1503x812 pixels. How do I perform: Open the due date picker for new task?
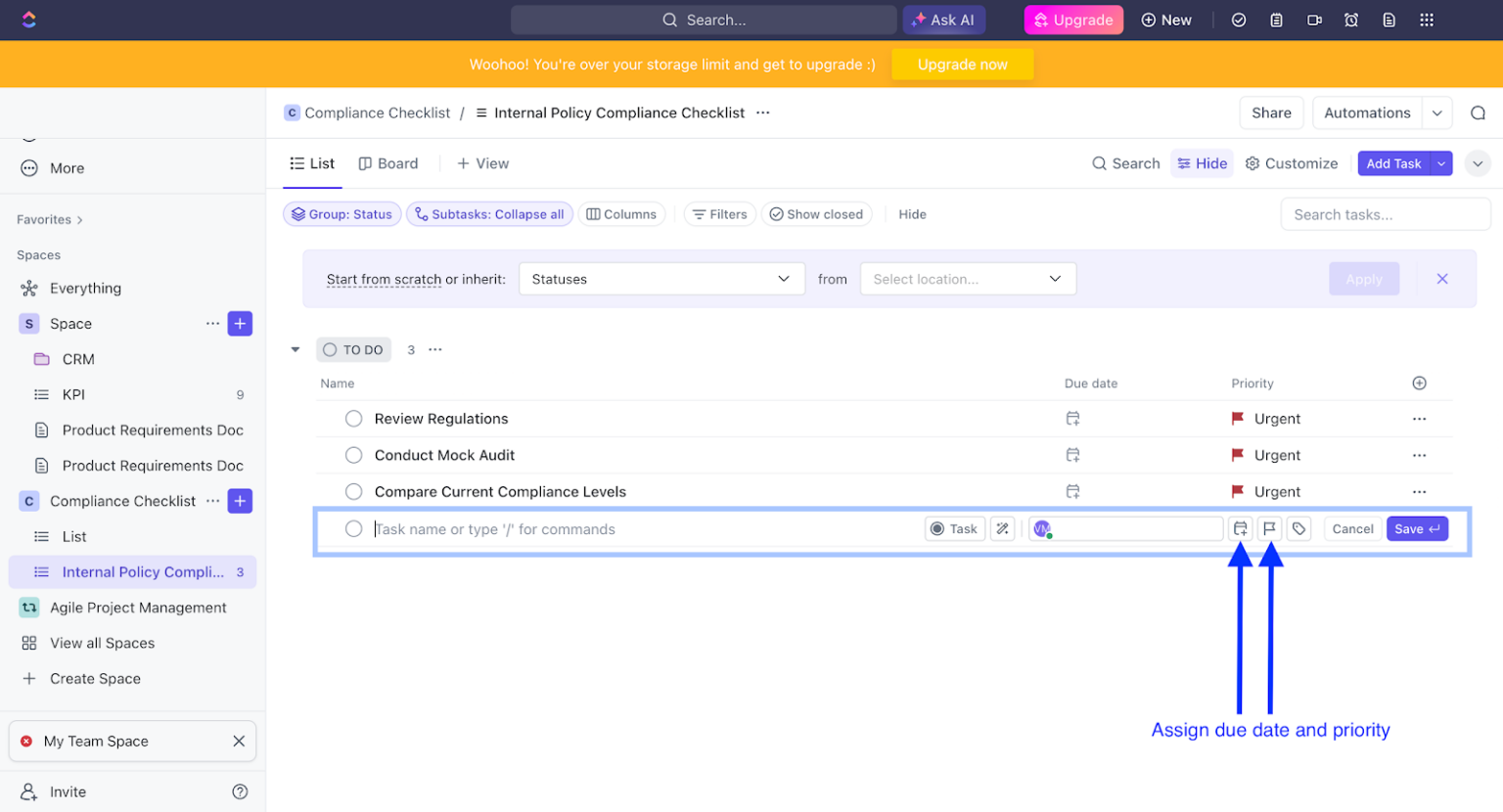coord(1241,528)
